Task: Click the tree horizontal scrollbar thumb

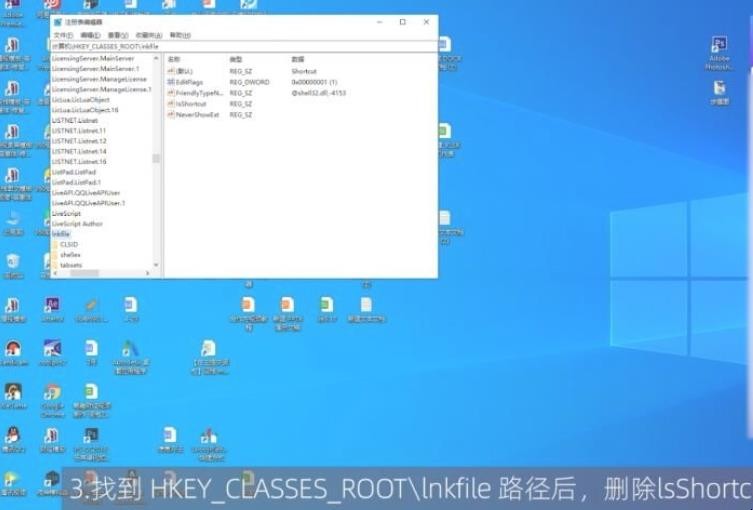Action: pyautogui.click(x=85, y=273)
